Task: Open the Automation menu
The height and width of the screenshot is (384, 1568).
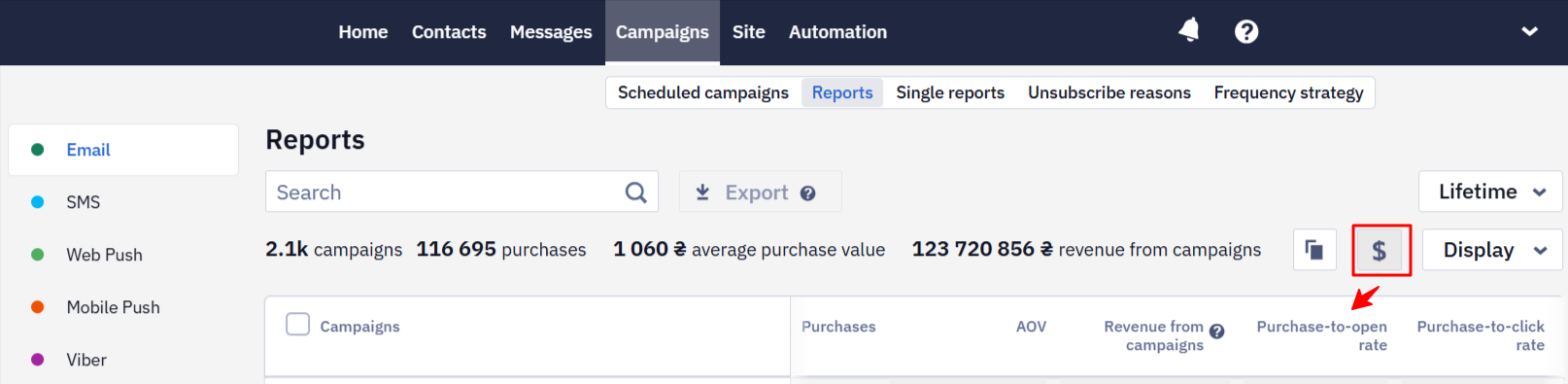Action: tap(837, 32)
